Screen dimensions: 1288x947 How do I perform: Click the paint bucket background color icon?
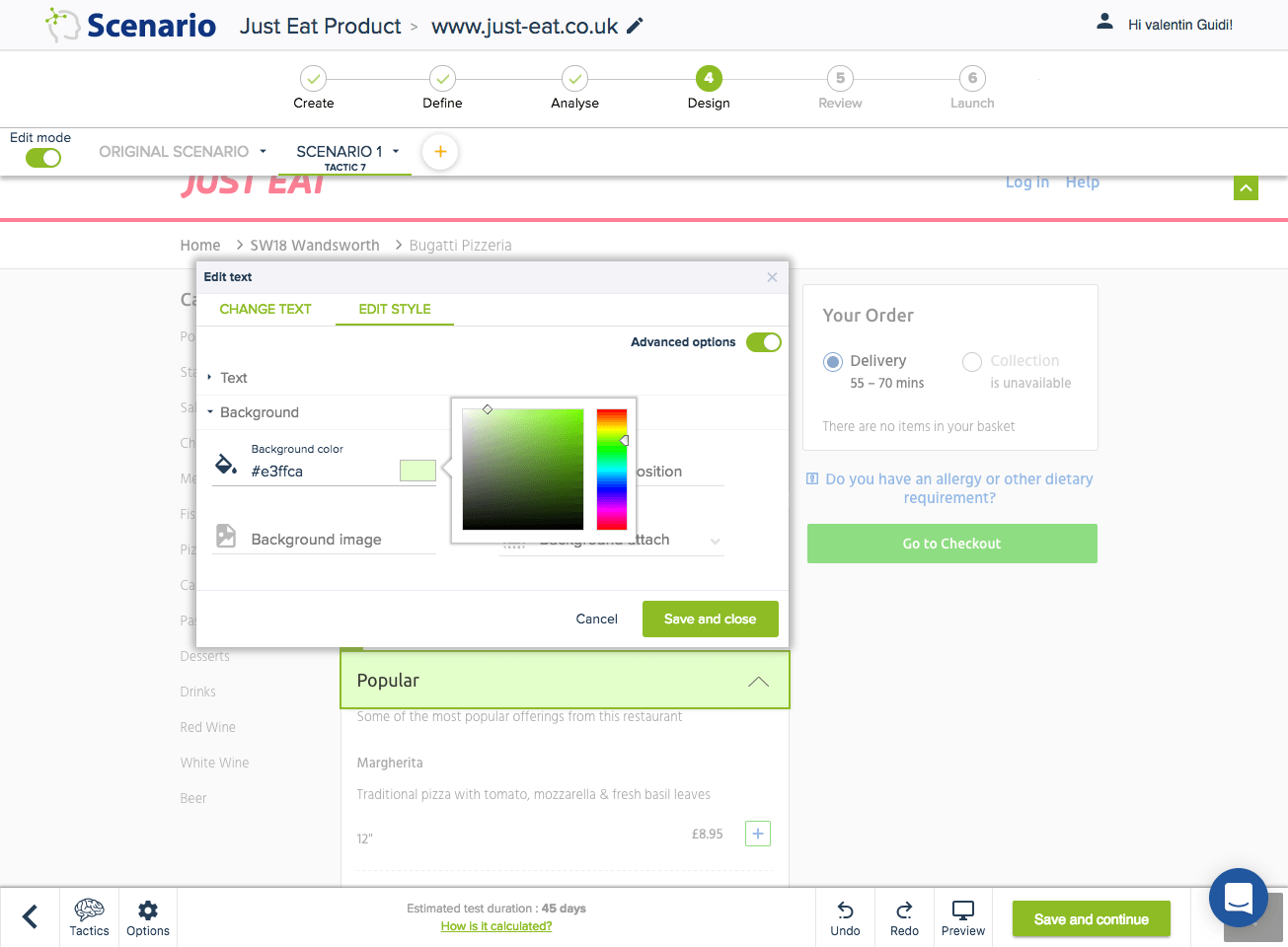click(x=226, y=464)
